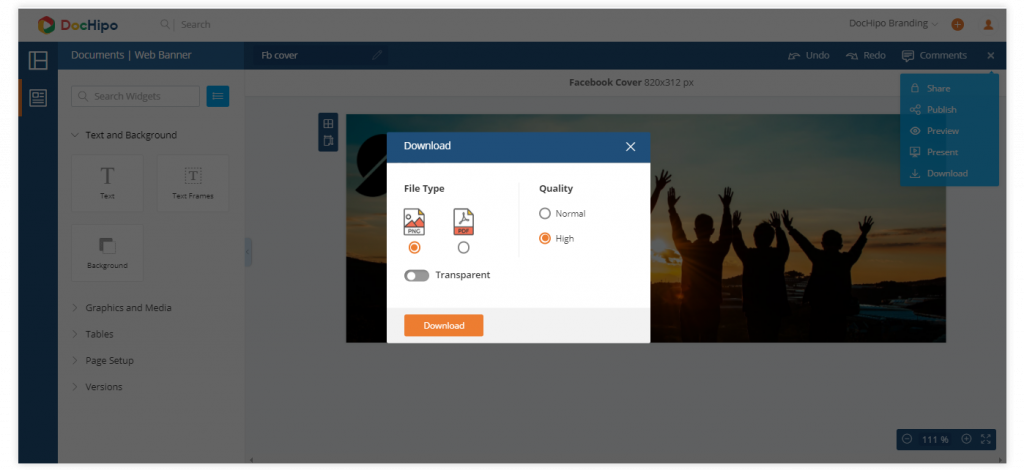Click the header Search field

tap(195, 24)
